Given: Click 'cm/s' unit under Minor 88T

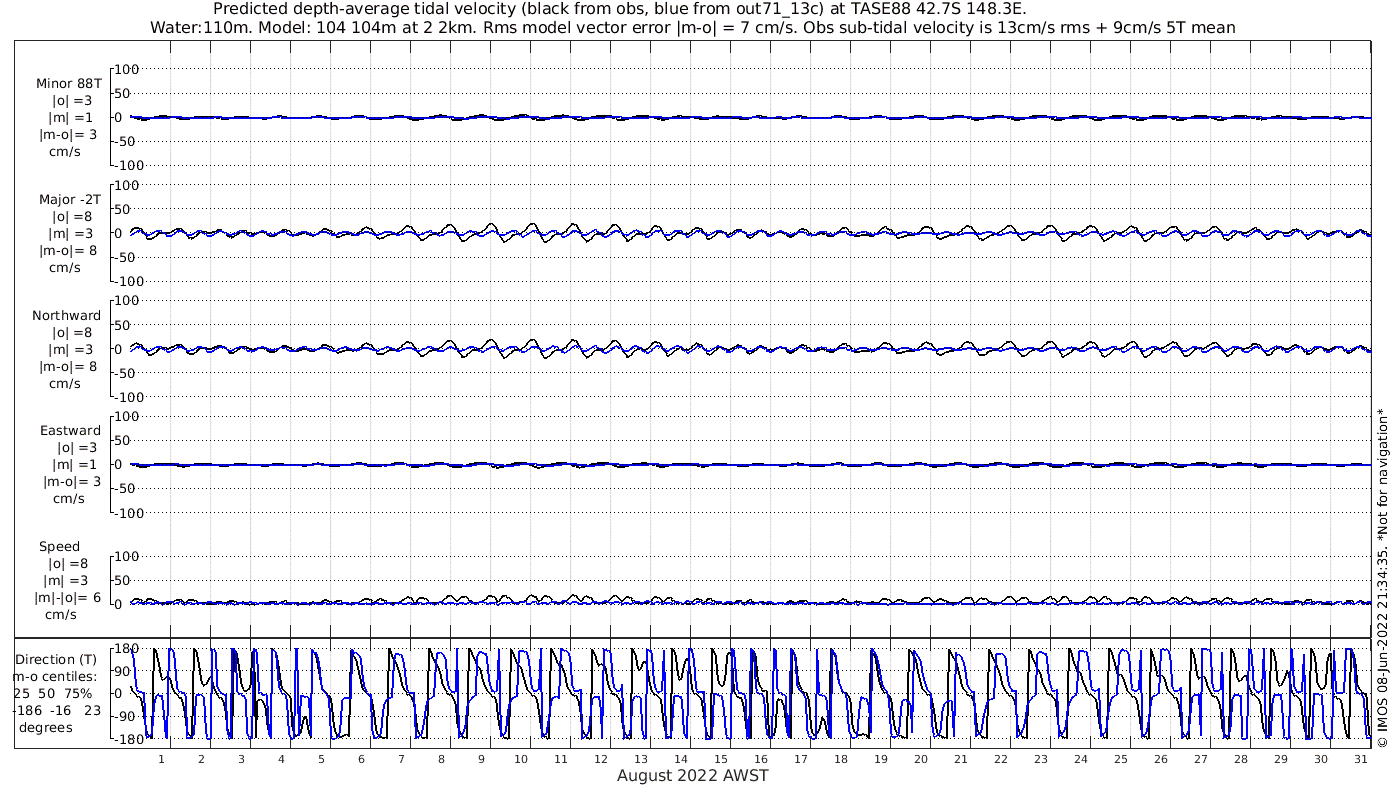Looking at the screenshot, I should [66, 151].
